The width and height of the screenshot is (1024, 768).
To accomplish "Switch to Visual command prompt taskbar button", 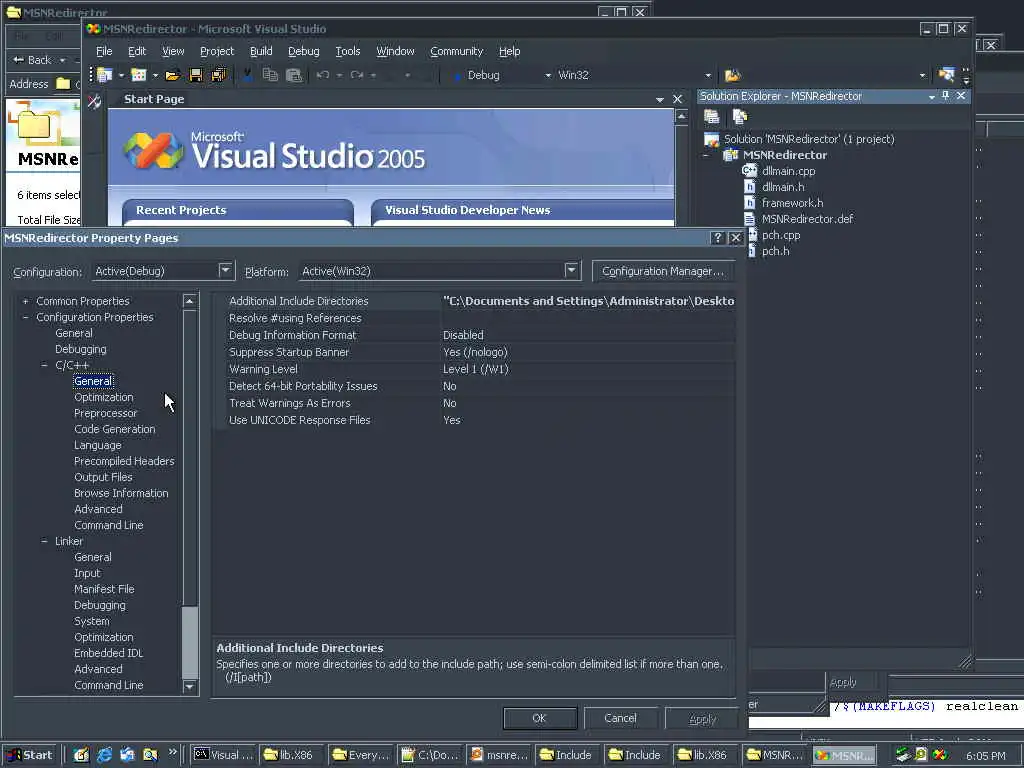I will pos(224,755).
